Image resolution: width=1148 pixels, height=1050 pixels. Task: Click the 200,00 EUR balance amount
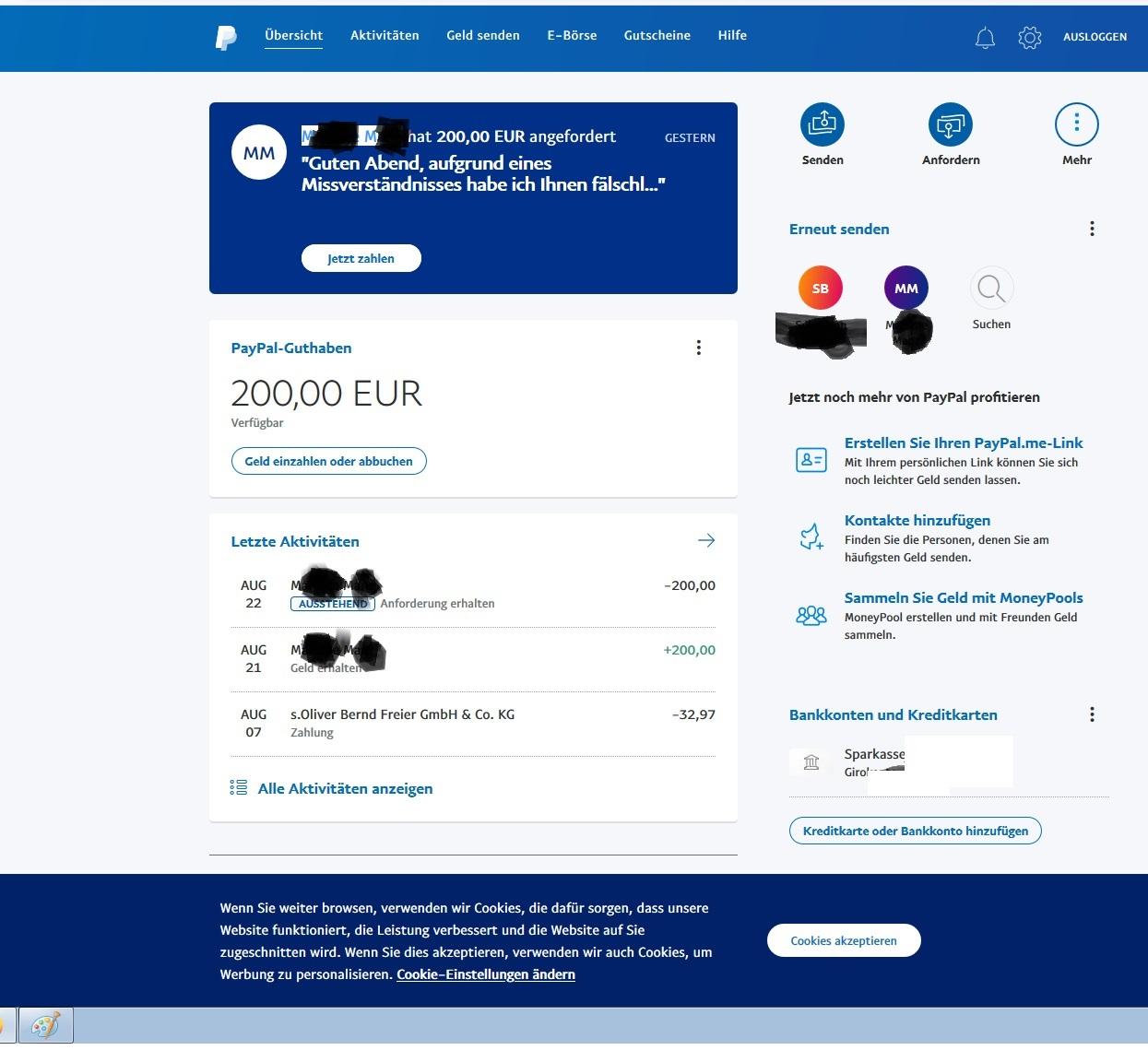point(326,394)
